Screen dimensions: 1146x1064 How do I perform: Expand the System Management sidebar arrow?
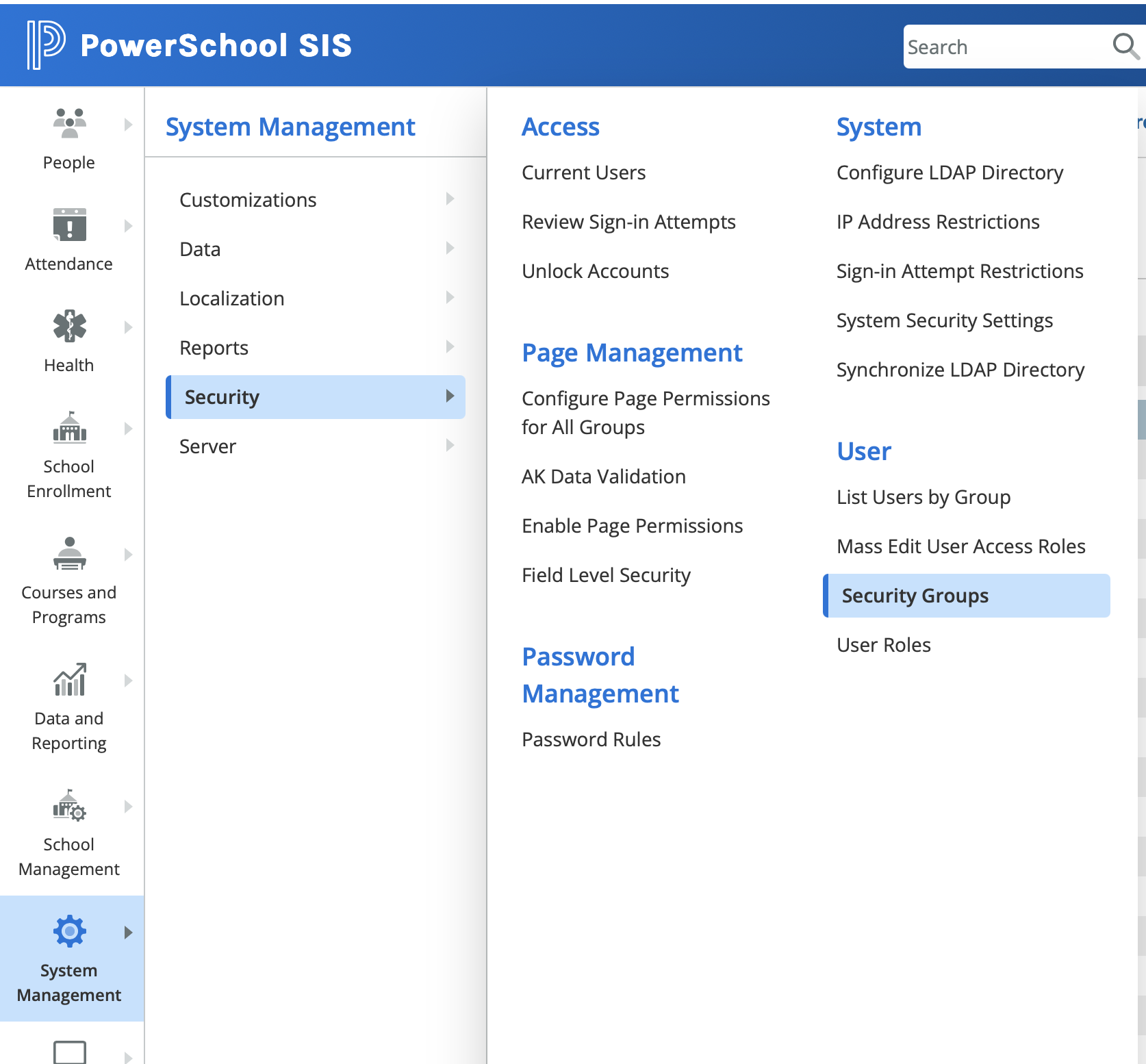(x=128, y=933)
